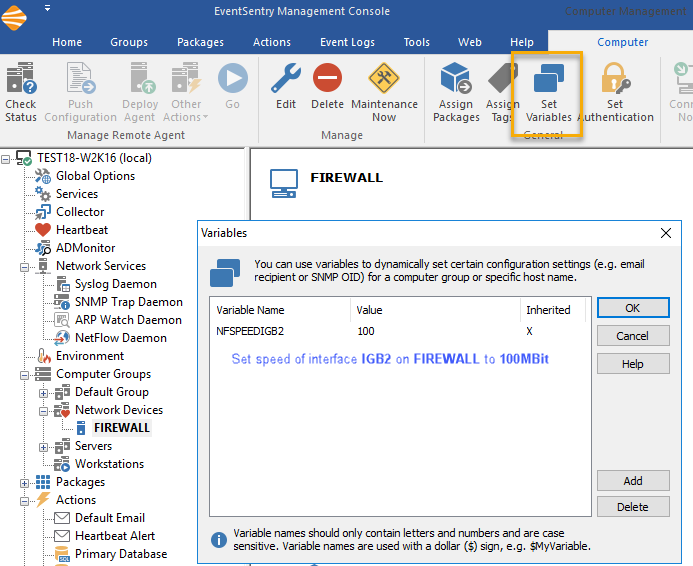
Task: Switch to the Groups tab
Action: coord(129,42)
